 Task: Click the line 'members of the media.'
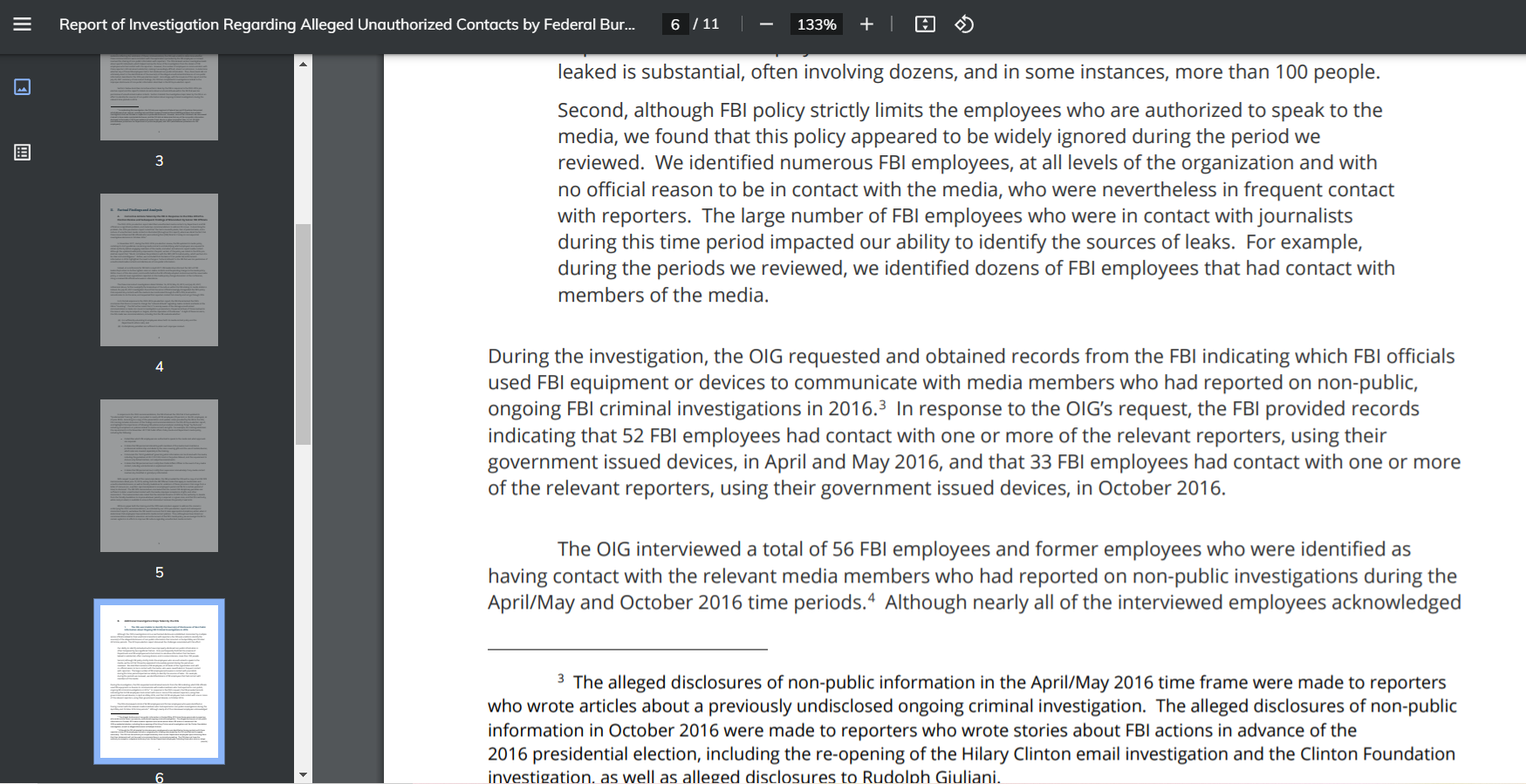click(x=663, y=296)
